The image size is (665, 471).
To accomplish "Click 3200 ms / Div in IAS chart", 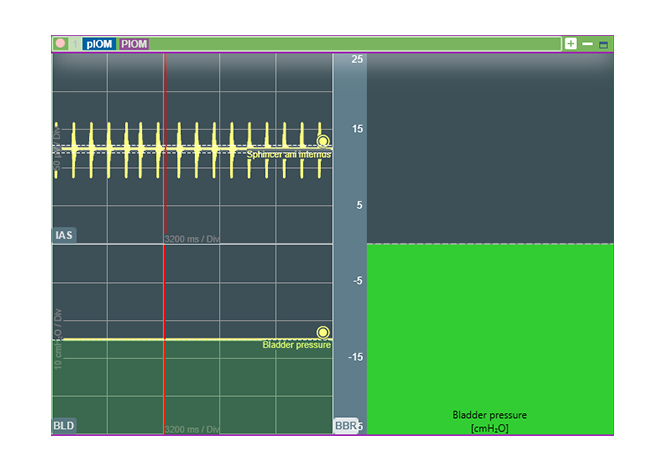I will (x=192, y=239).
